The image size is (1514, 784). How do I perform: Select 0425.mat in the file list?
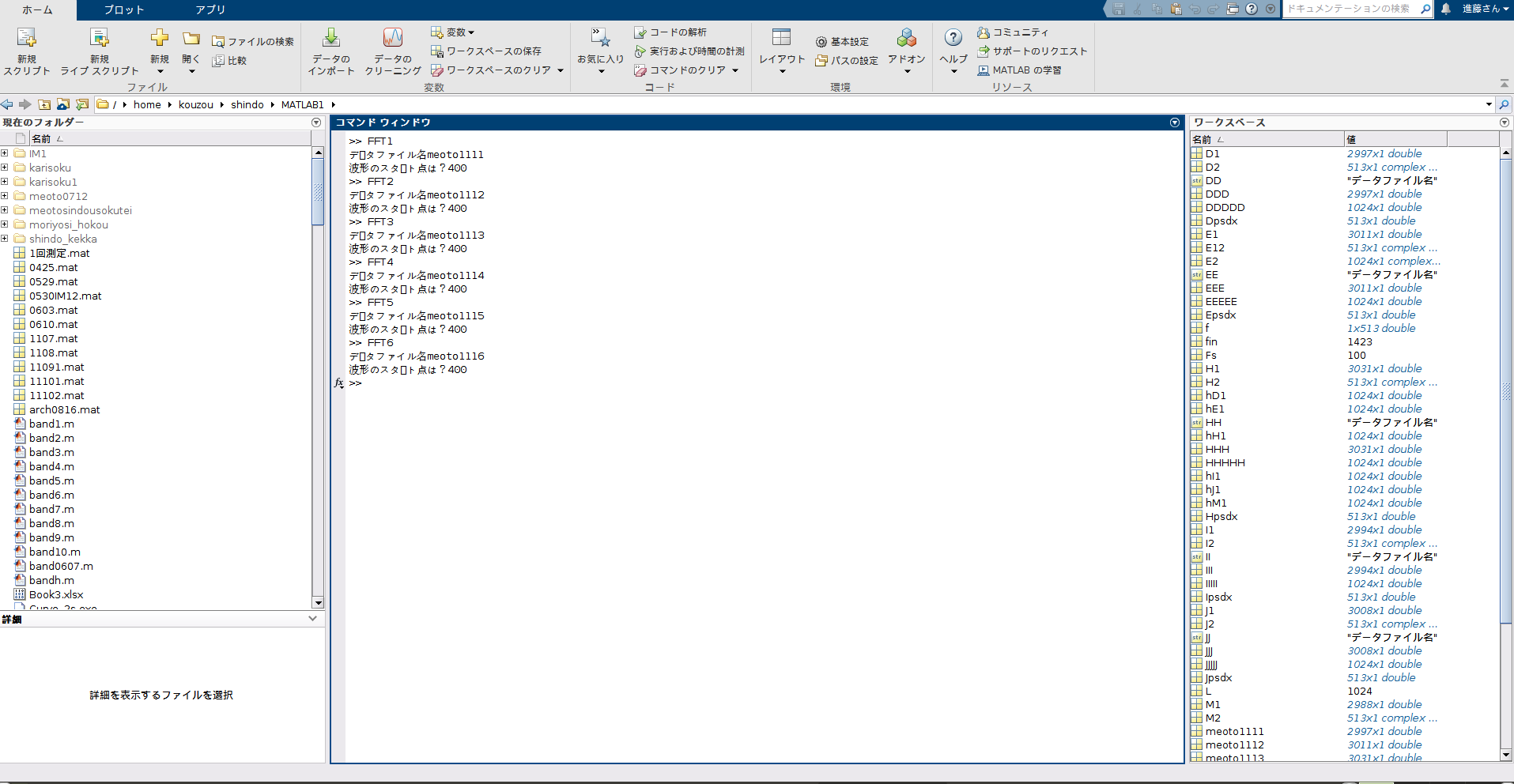click(x=53, y=267)
